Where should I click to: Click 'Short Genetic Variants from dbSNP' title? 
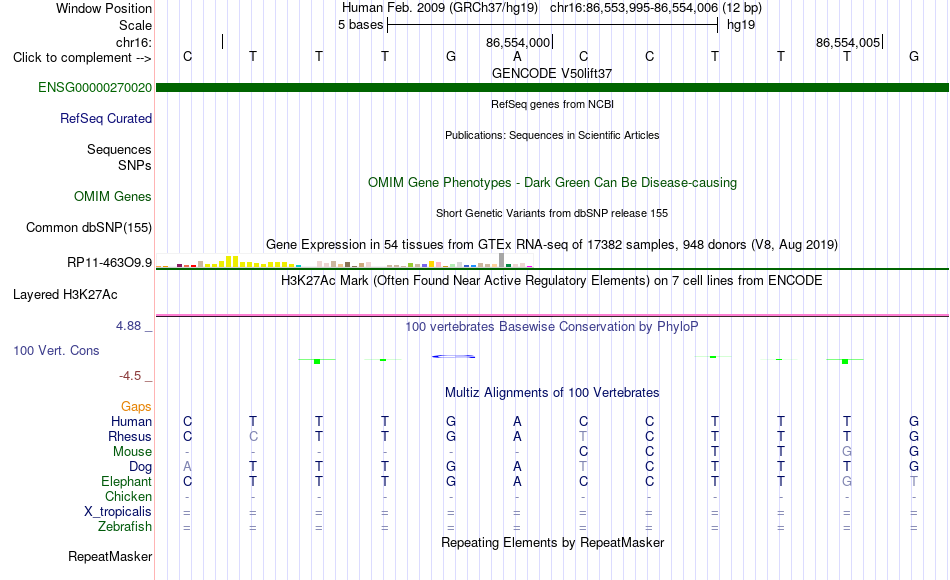point(552,213)
